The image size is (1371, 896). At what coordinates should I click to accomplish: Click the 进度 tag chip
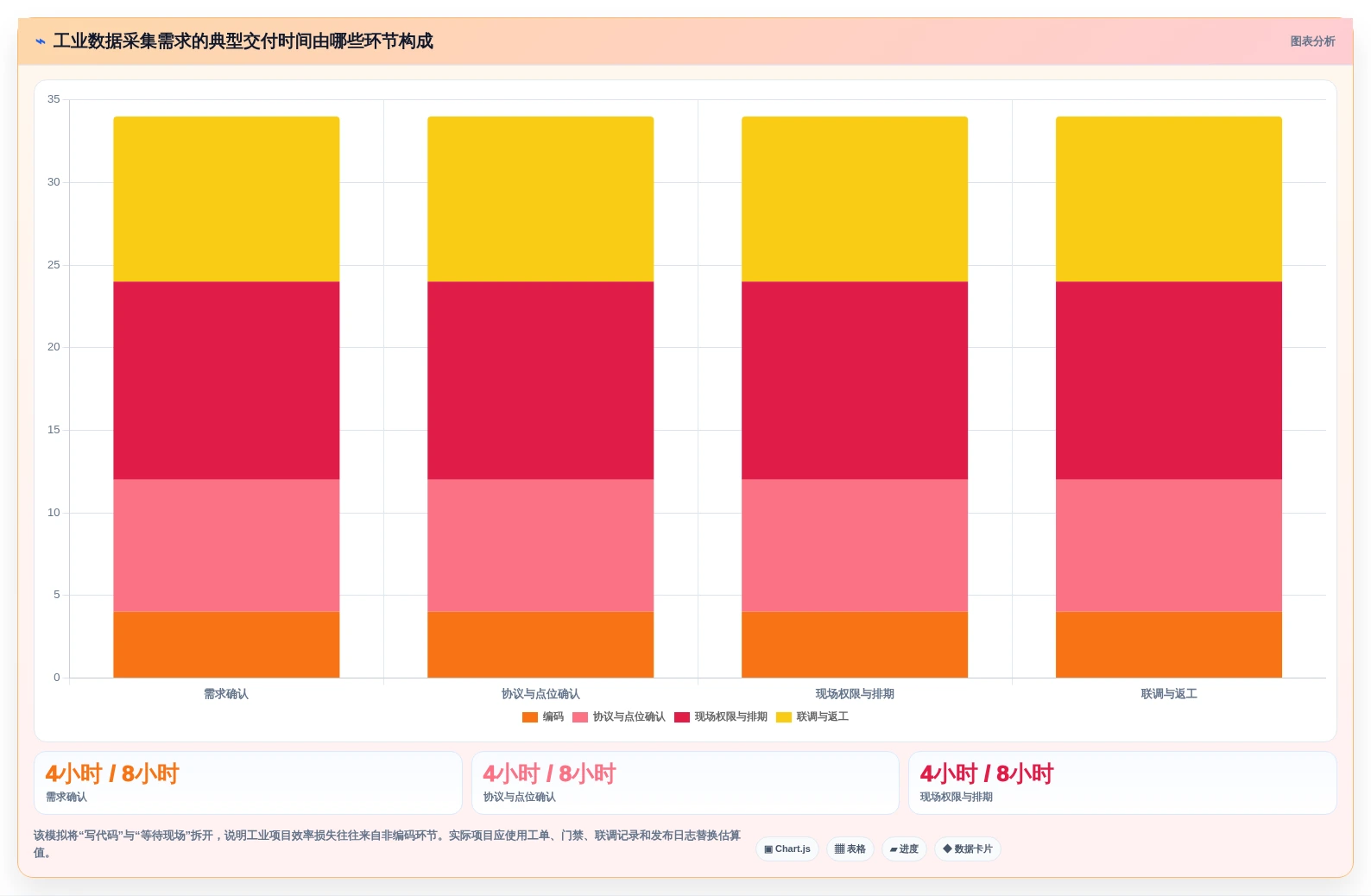click(904, 849)
